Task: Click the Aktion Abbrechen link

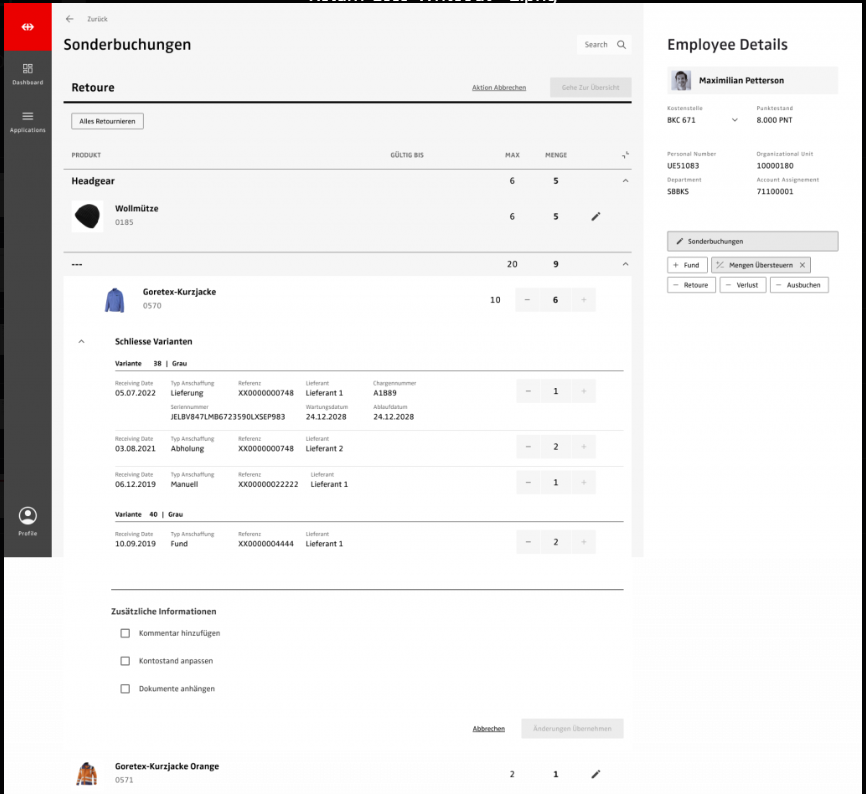Action: click(x=499, y=88)
